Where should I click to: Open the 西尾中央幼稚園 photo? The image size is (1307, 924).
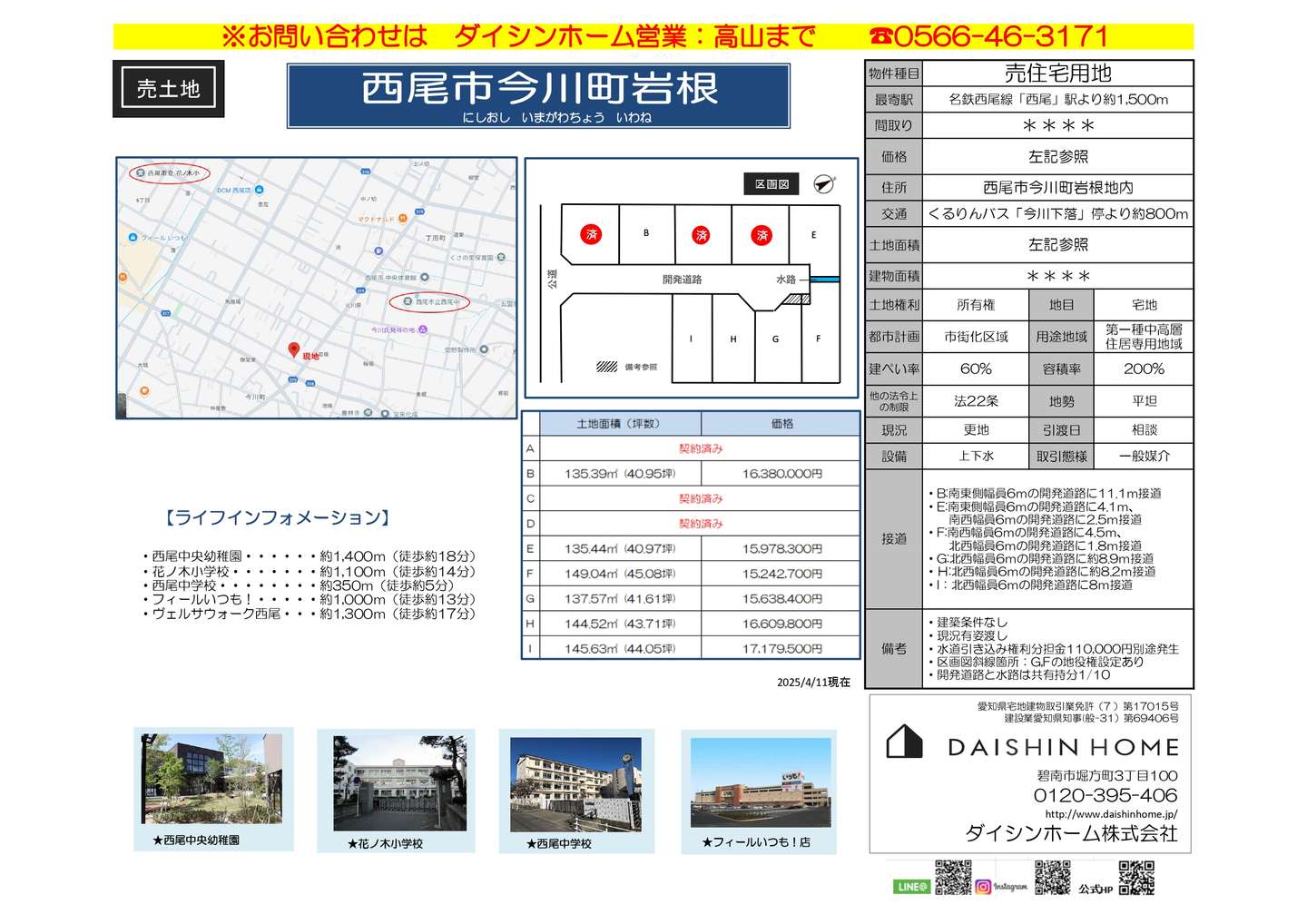coord(212,779)
